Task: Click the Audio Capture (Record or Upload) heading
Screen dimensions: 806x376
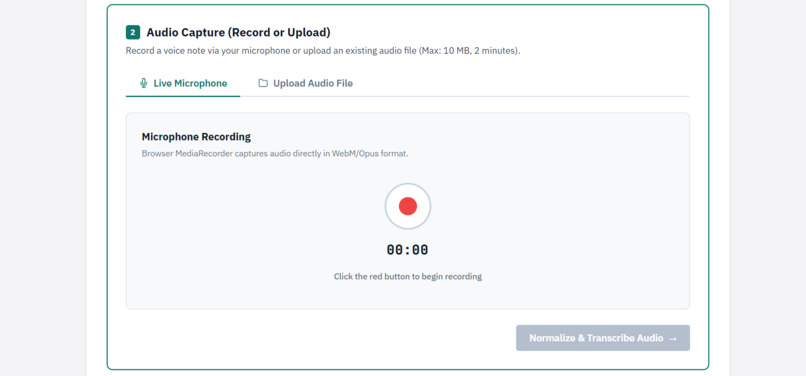Action: 239,32
